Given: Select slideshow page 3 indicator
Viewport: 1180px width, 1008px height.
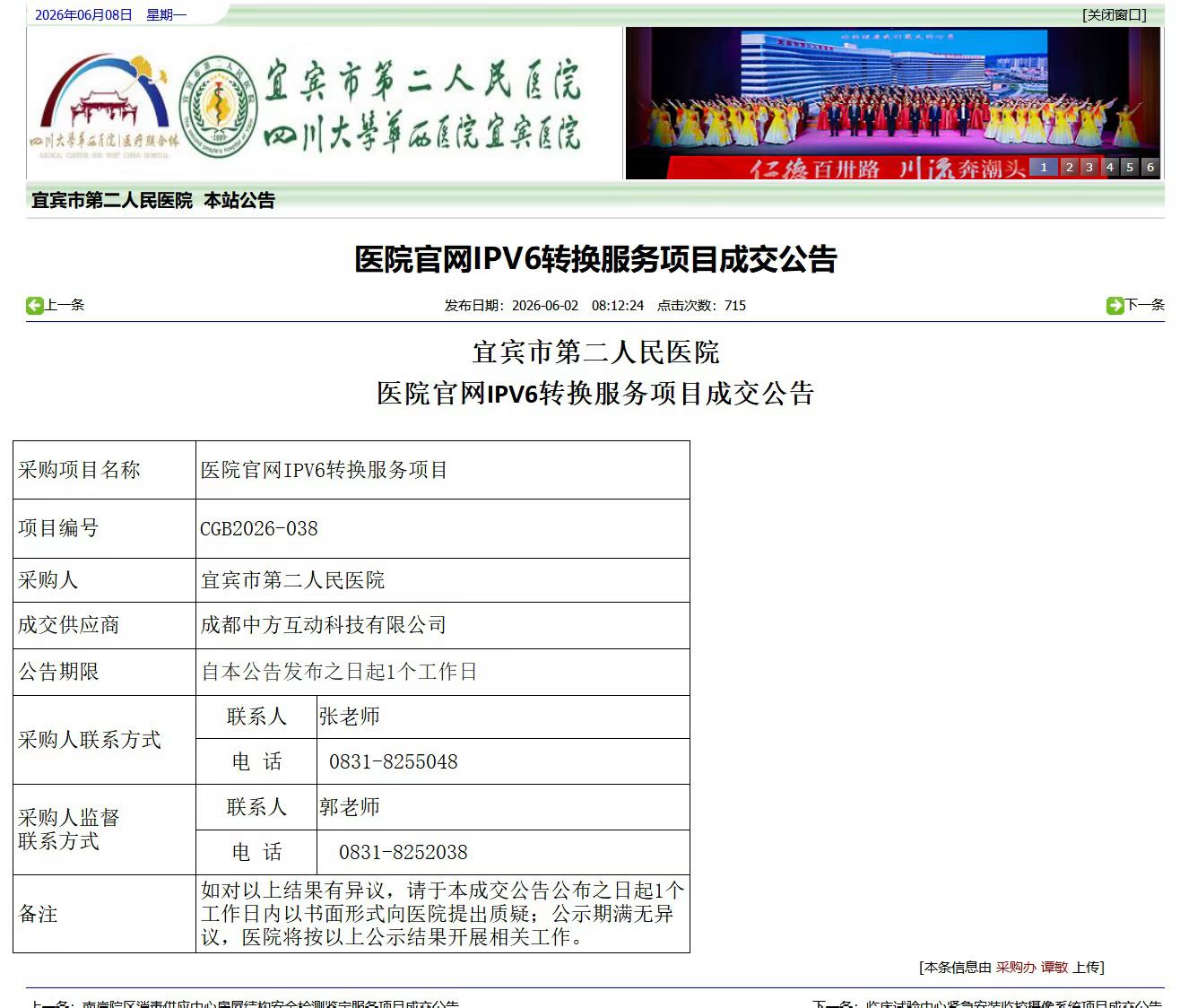Looking at the screenshot, I should (x=1089, y=167).
